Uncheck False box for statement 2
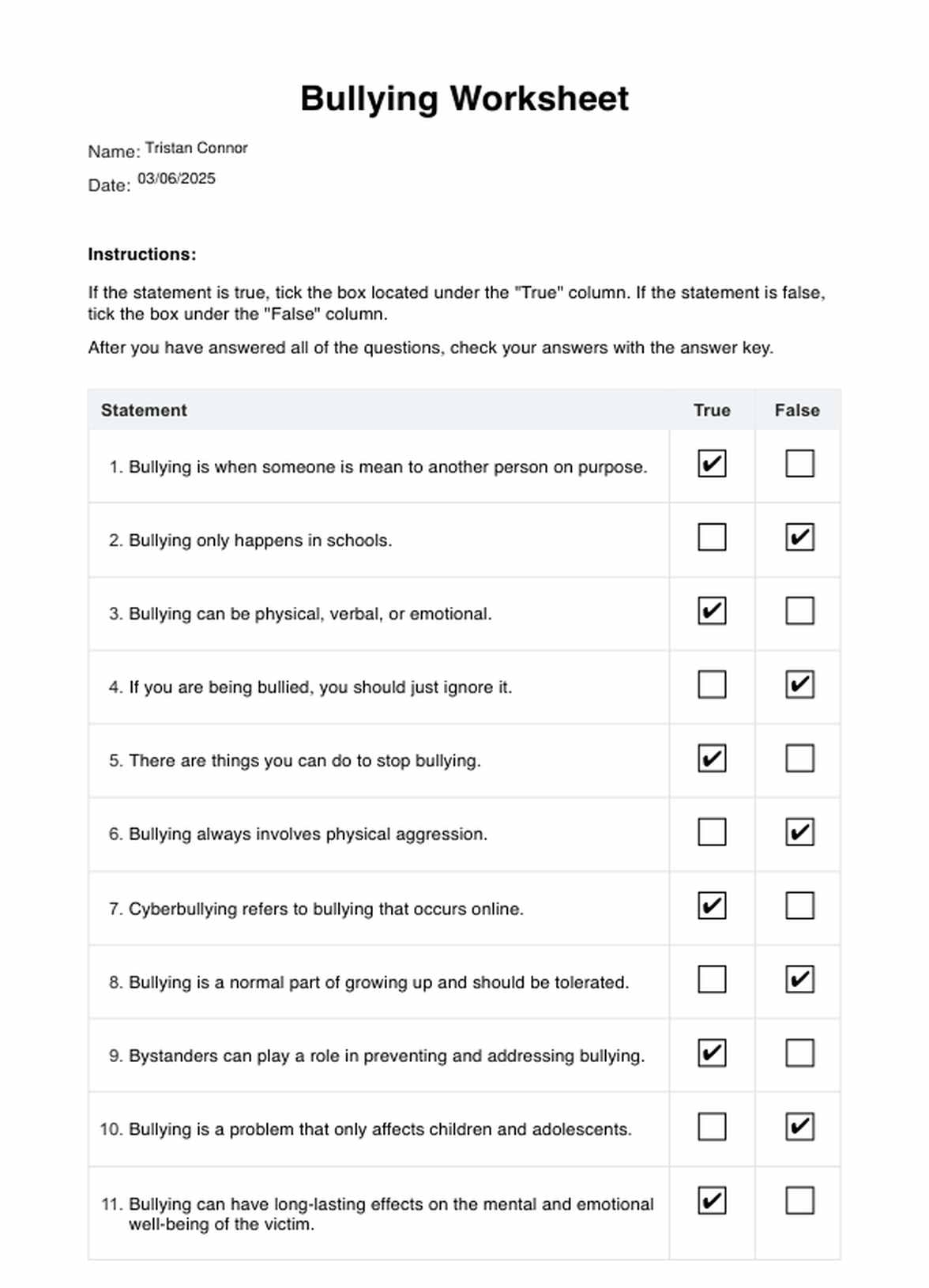The width and height of the screenshot is (929, 1288). click(799, 537)
